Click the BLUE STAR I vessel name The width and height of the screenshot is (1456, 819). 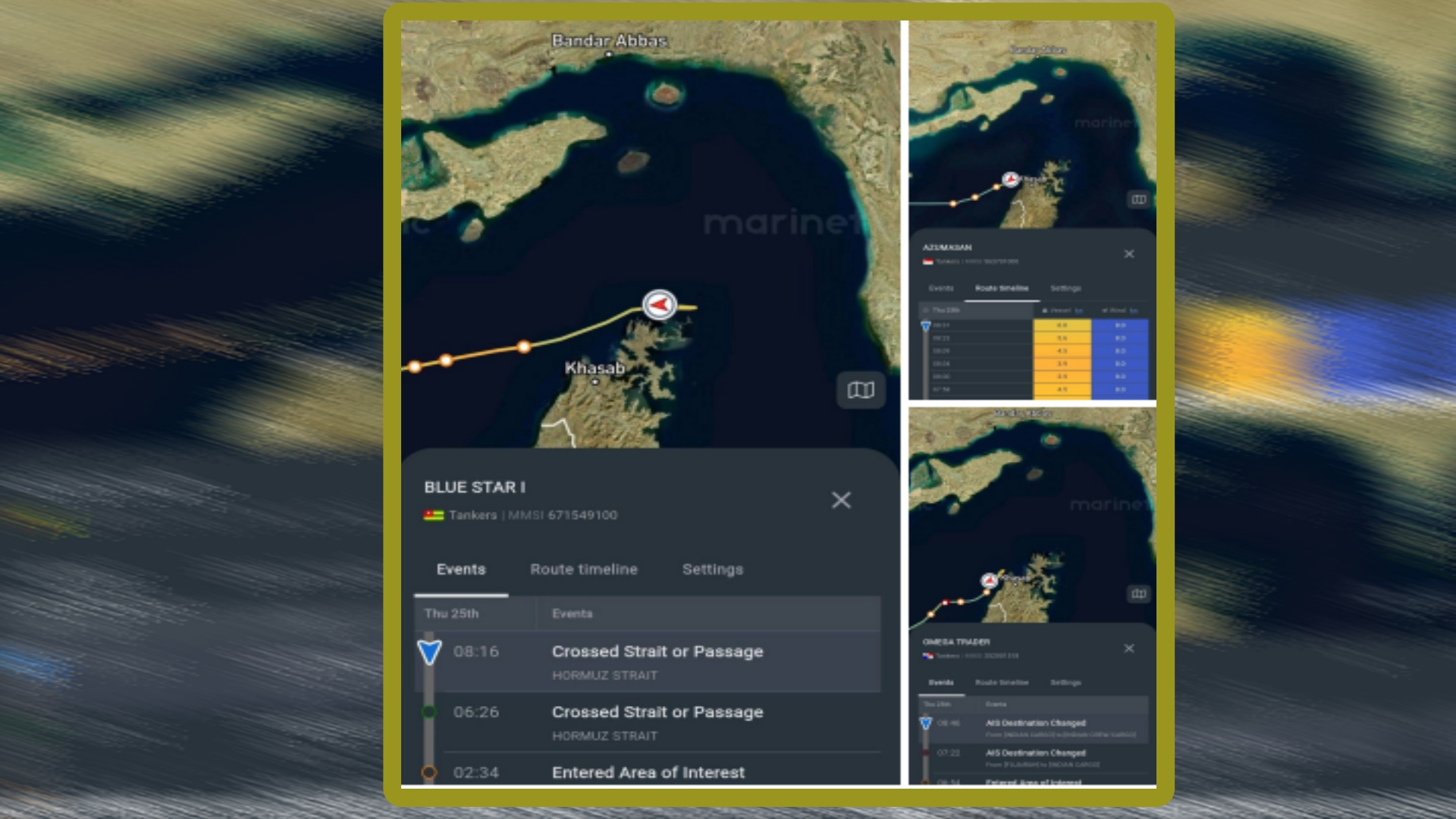475,487
